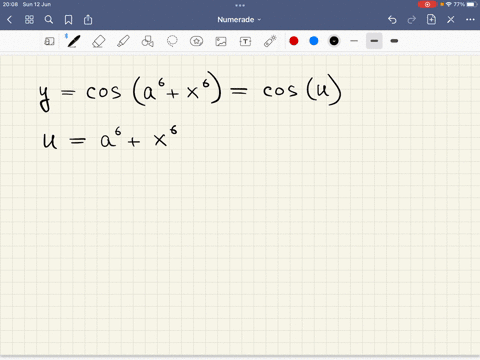Undo the last stroke
This screenshot has width=480, height=360.
[392, 20]
